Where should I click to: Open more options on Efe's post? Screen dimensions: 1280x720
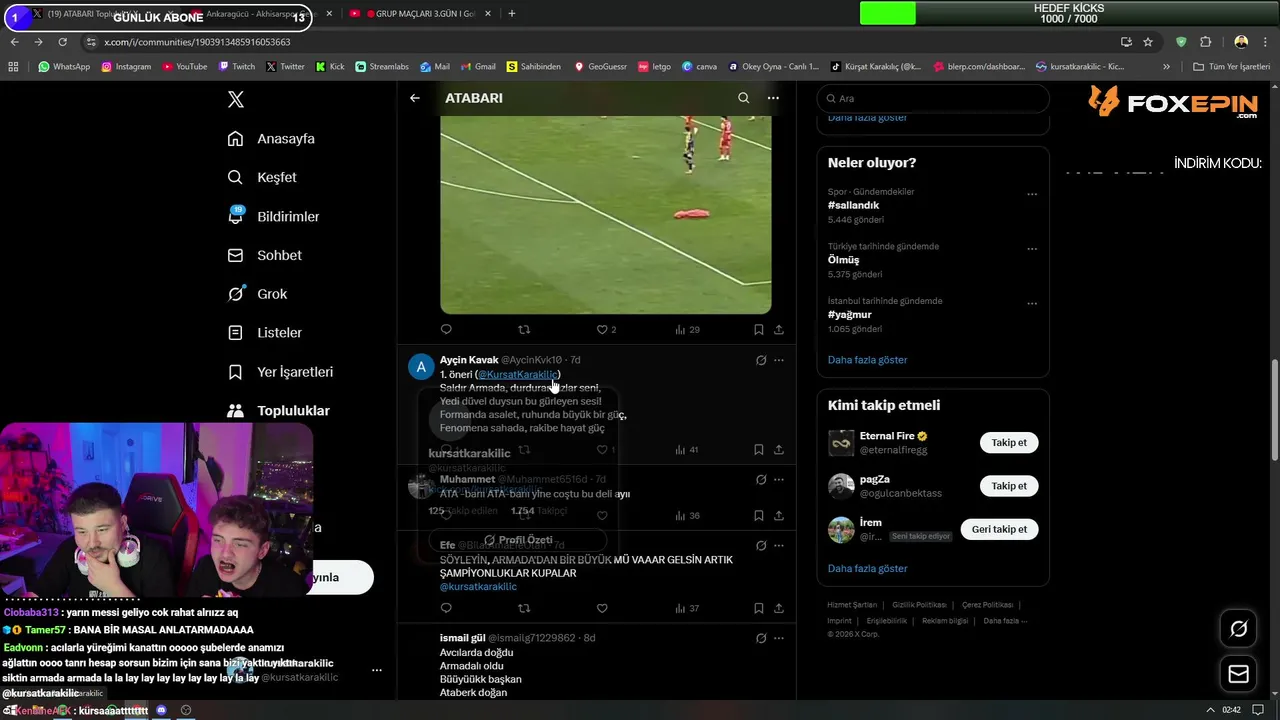coord(779,545)
